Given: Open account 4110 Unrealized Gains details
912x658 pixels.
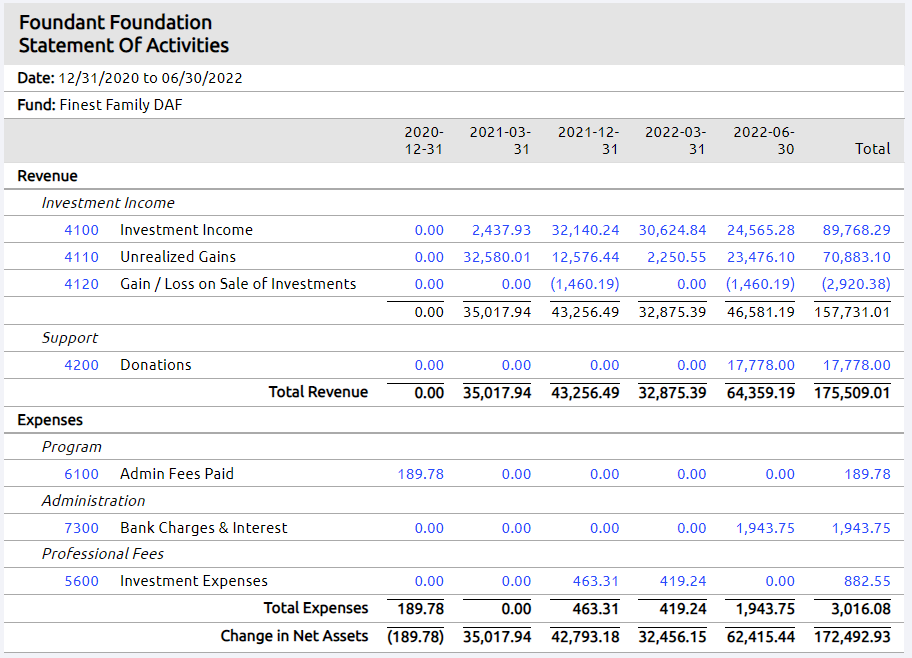Looking at the screenshot, I should click(81, 256).
